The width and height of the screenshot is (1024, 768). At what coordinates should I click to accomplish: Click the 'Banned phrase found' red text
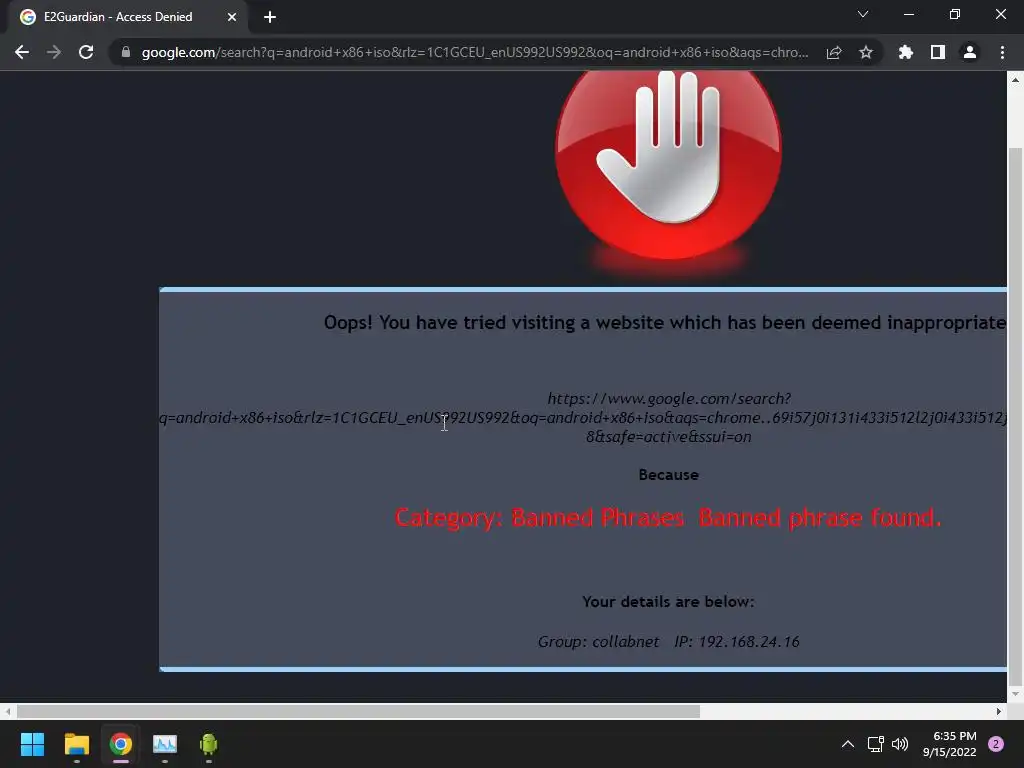(820, 518)
